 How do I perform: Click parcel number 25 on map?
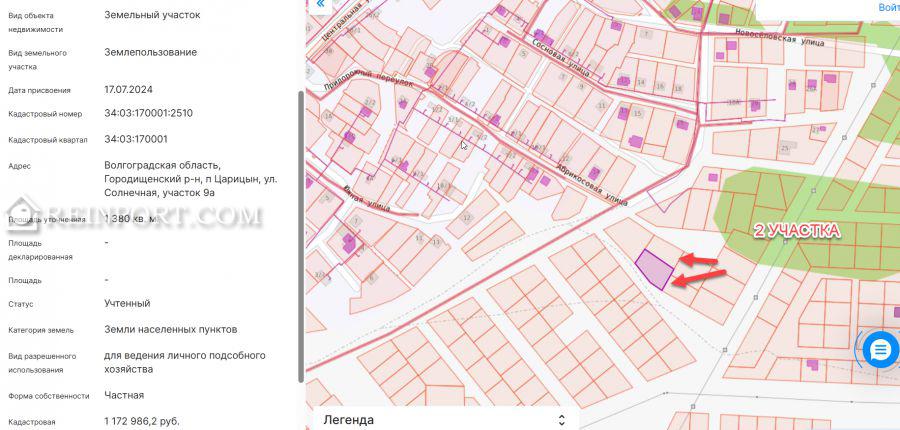[x=785, y=149]
